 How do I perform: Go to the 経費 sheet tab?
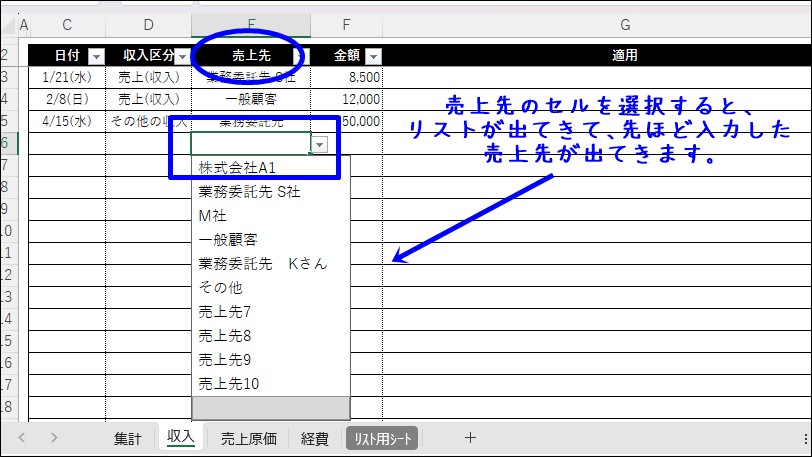316,438
